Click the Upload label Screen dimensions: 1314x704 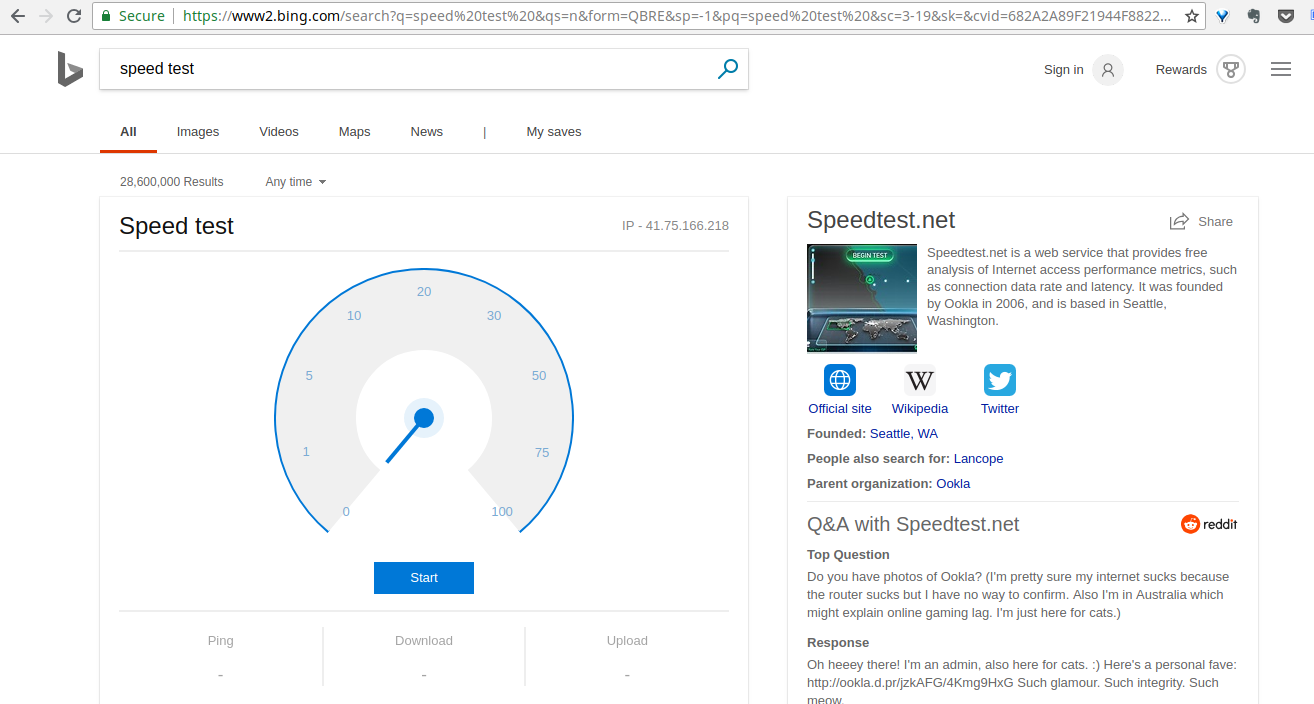point(627,641)
